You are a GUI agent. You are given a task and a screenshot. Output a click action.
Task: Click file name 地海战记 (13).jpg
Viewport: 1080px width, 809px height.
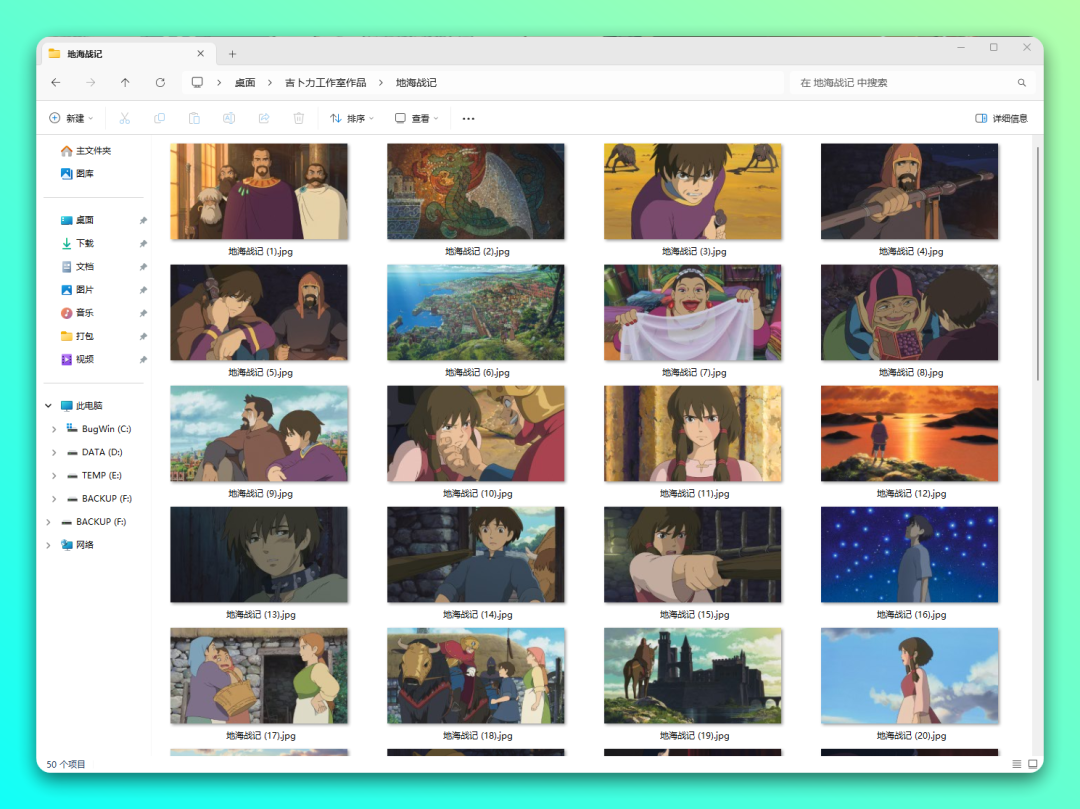(261, 615)
